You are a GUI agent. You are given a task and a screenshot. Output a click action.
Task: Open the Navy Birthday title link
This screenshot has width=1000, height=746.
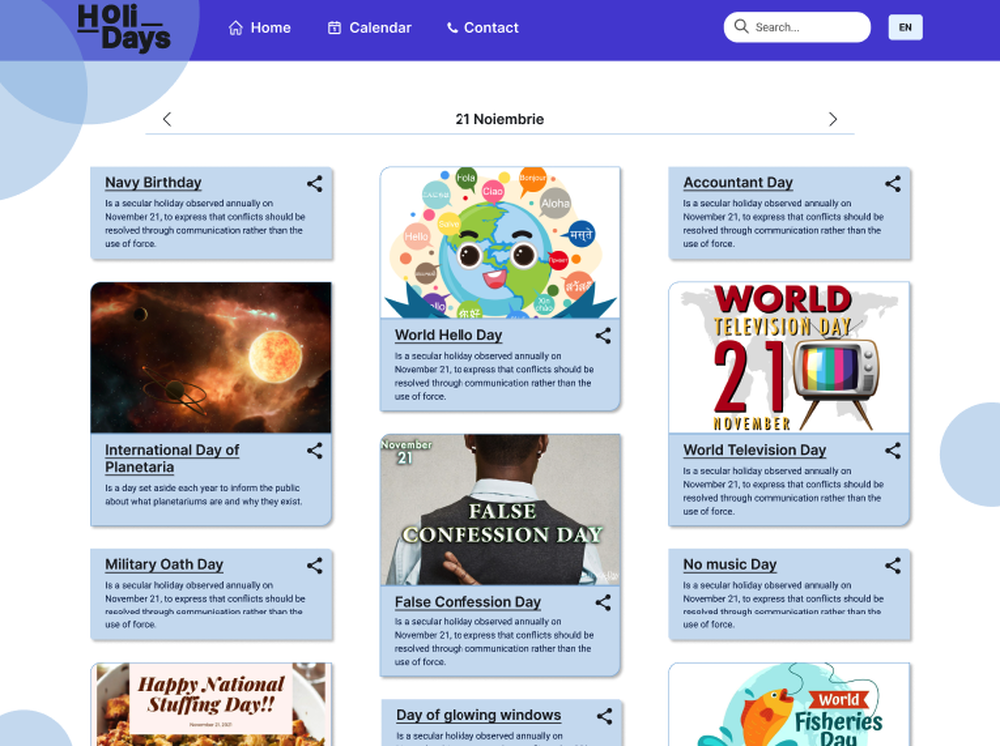pyautogui.click(x=153, y=182)
